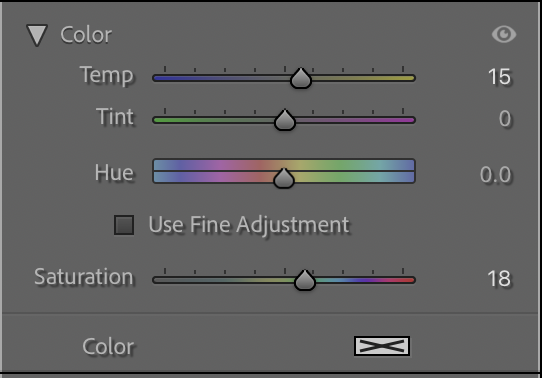The width and height of the screenshot is (542, 378).
Task: Click the Hue label
Action: pos(114,172)
